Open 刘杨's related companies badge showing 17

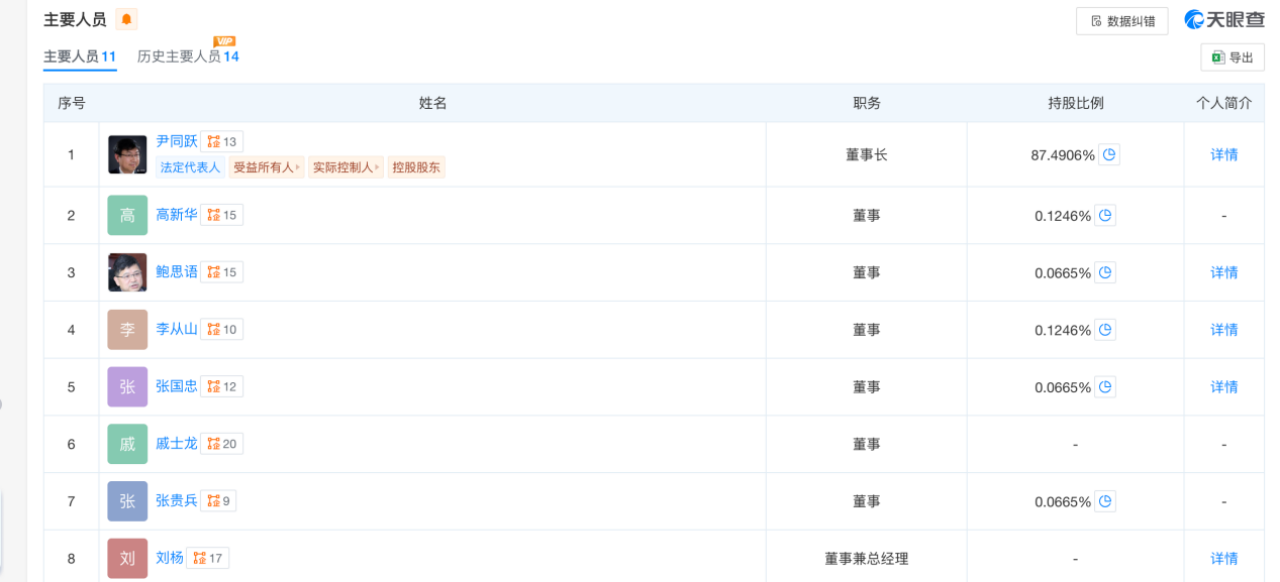207,558
